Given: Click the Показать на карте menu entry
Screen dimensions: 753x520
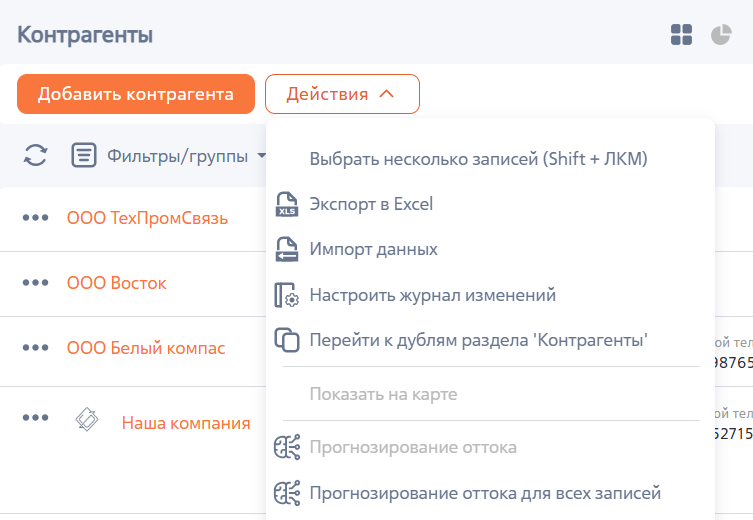Looking at the screenshot, I should point(383,394).
